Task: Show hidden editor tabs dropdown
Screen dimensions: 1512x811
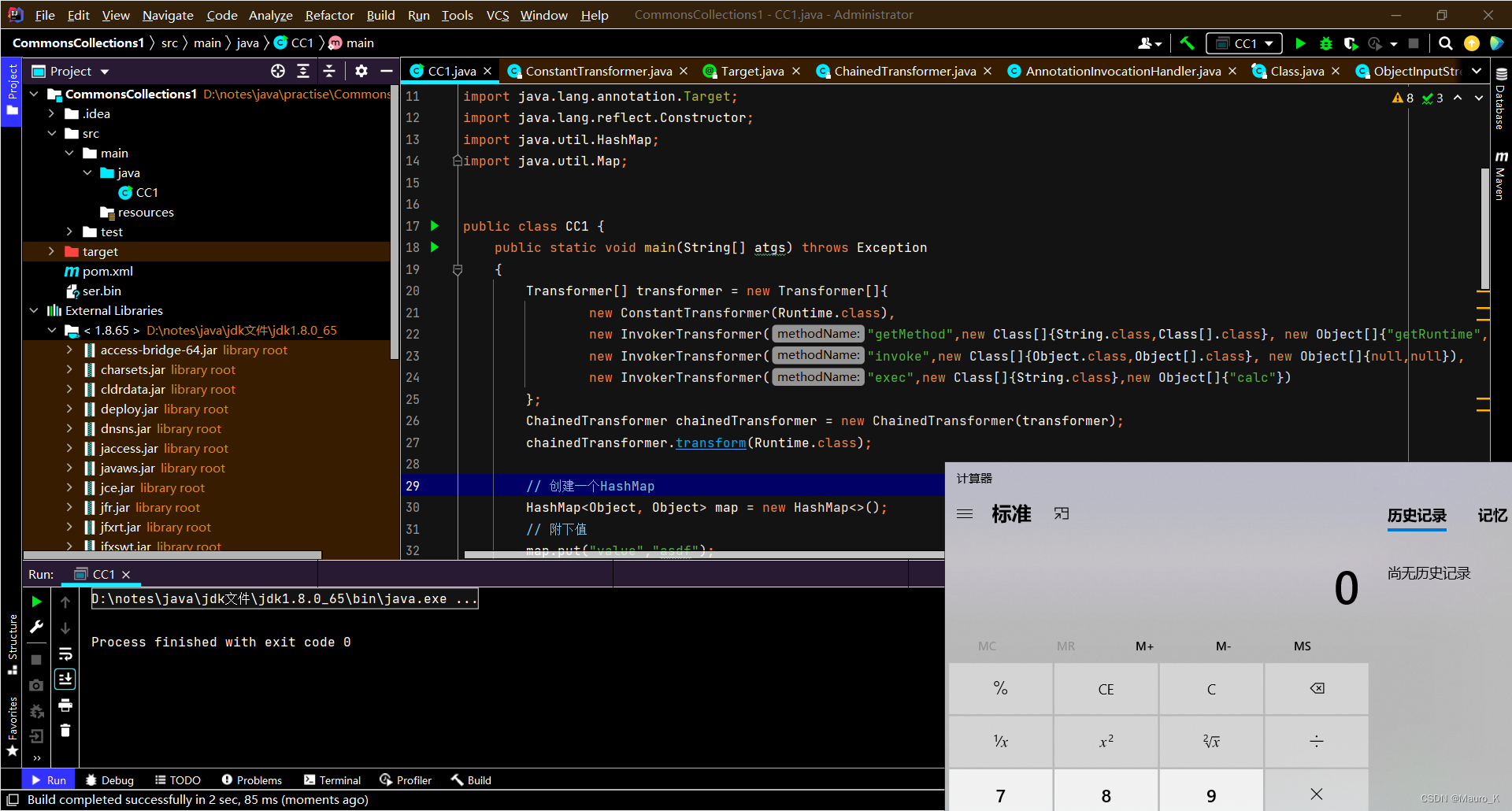Action: click(x=1477, y=71)
